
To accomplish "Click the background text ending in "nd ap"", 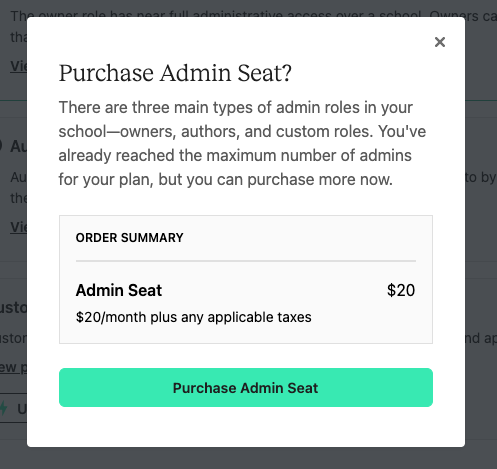I will click(x=480, y=338).
